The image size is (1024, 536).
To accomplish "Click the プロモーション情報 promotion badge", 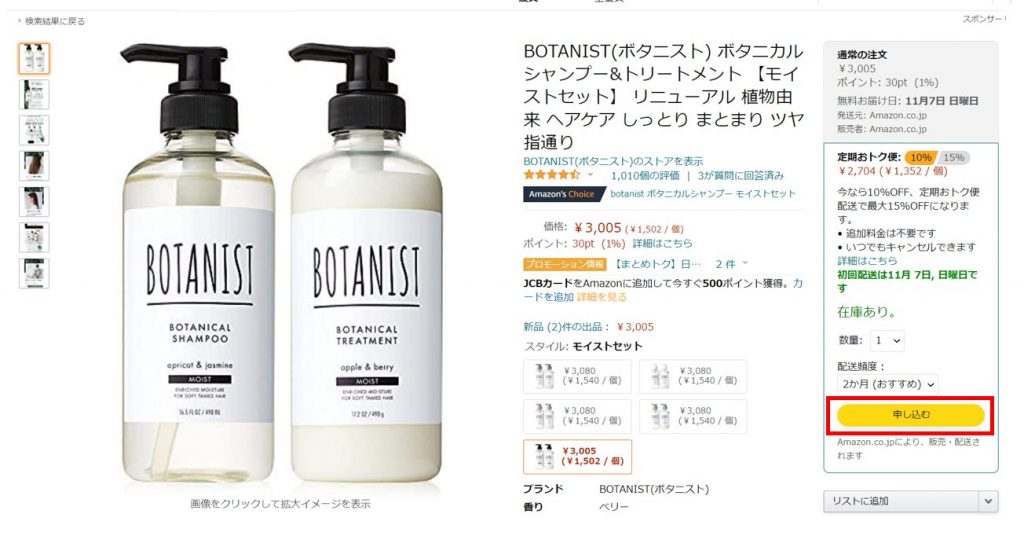I will pos(564,264).
